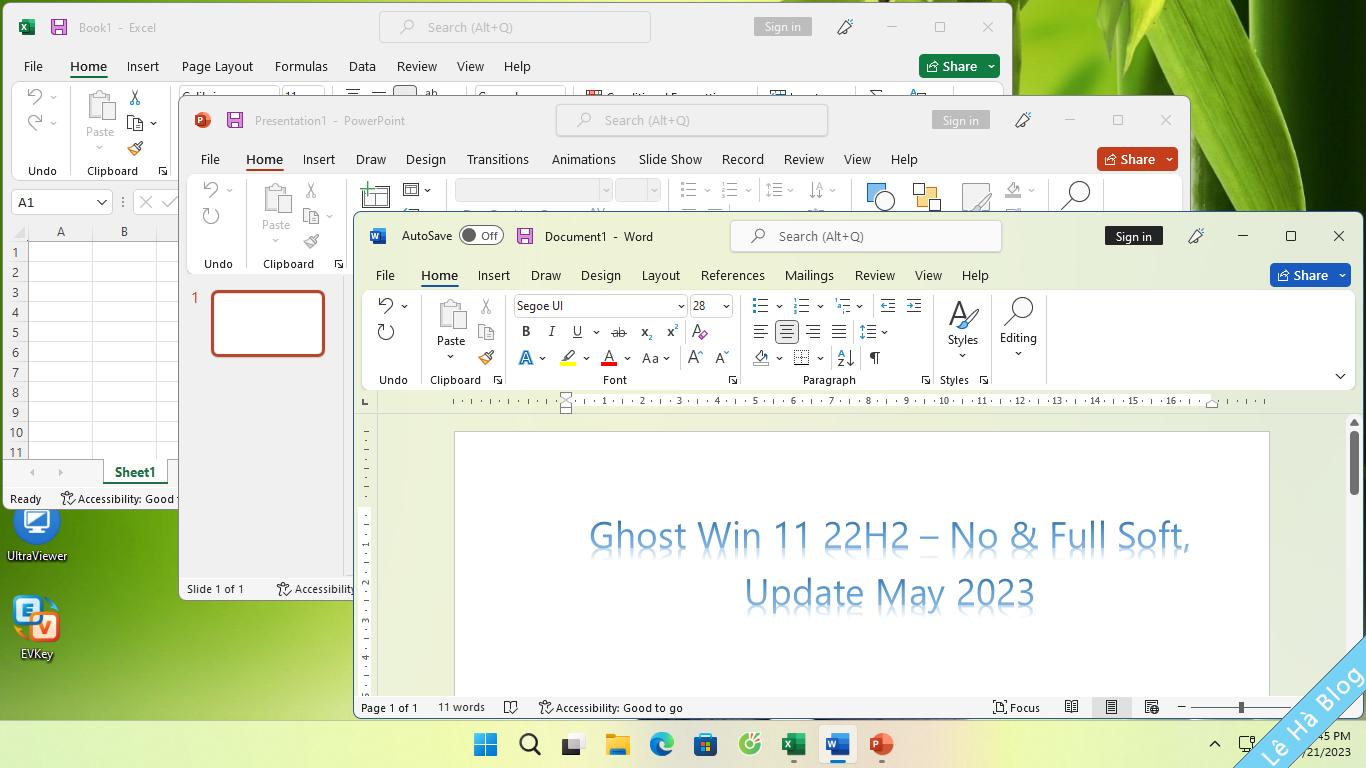Open the References tab in Word

click(x=732, y=275)
